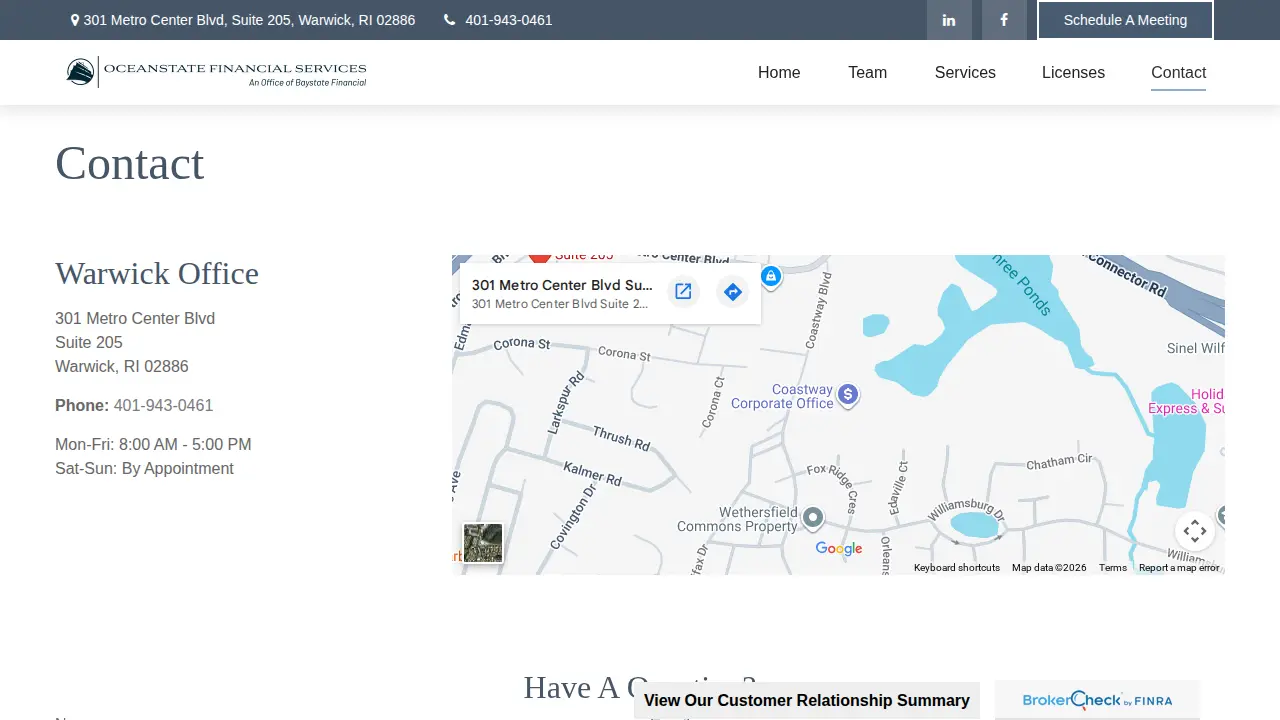1280x720 pixels.
Task: Open the map camera controls button
Action: click(x=1195, y=531)
